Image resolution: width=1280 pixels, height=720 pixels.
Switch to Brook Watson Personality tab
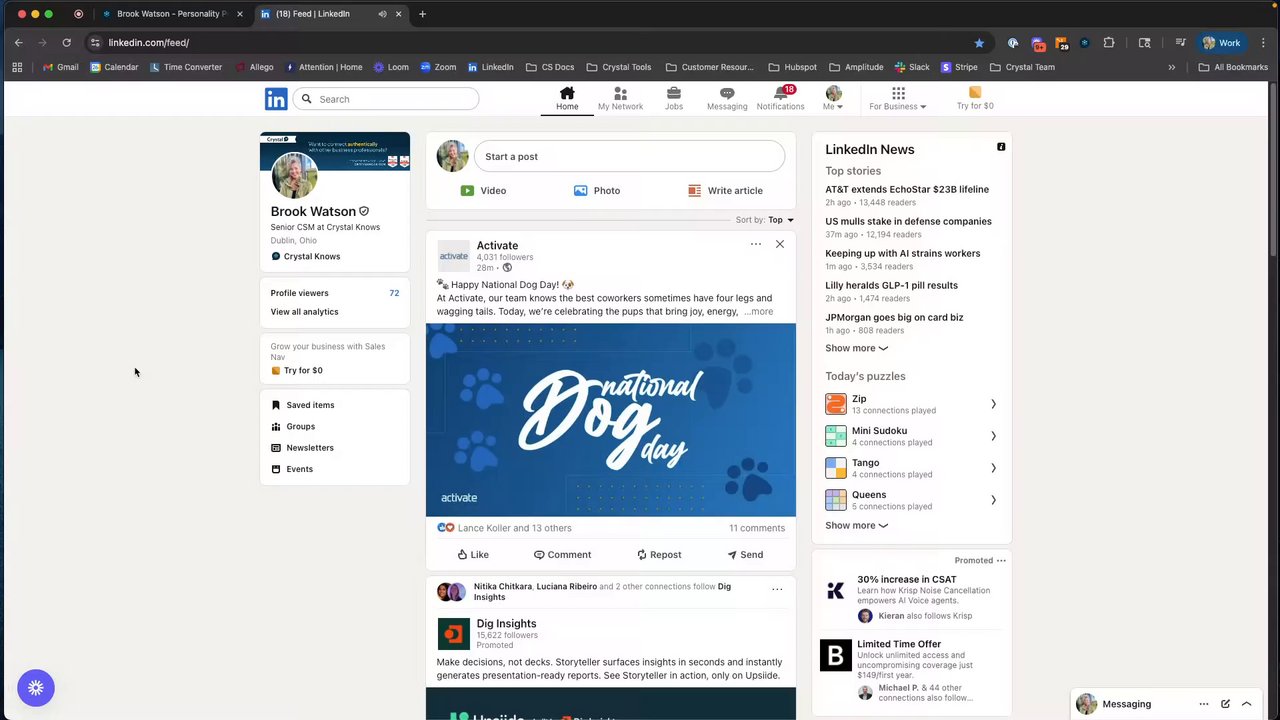coord(171,14)
